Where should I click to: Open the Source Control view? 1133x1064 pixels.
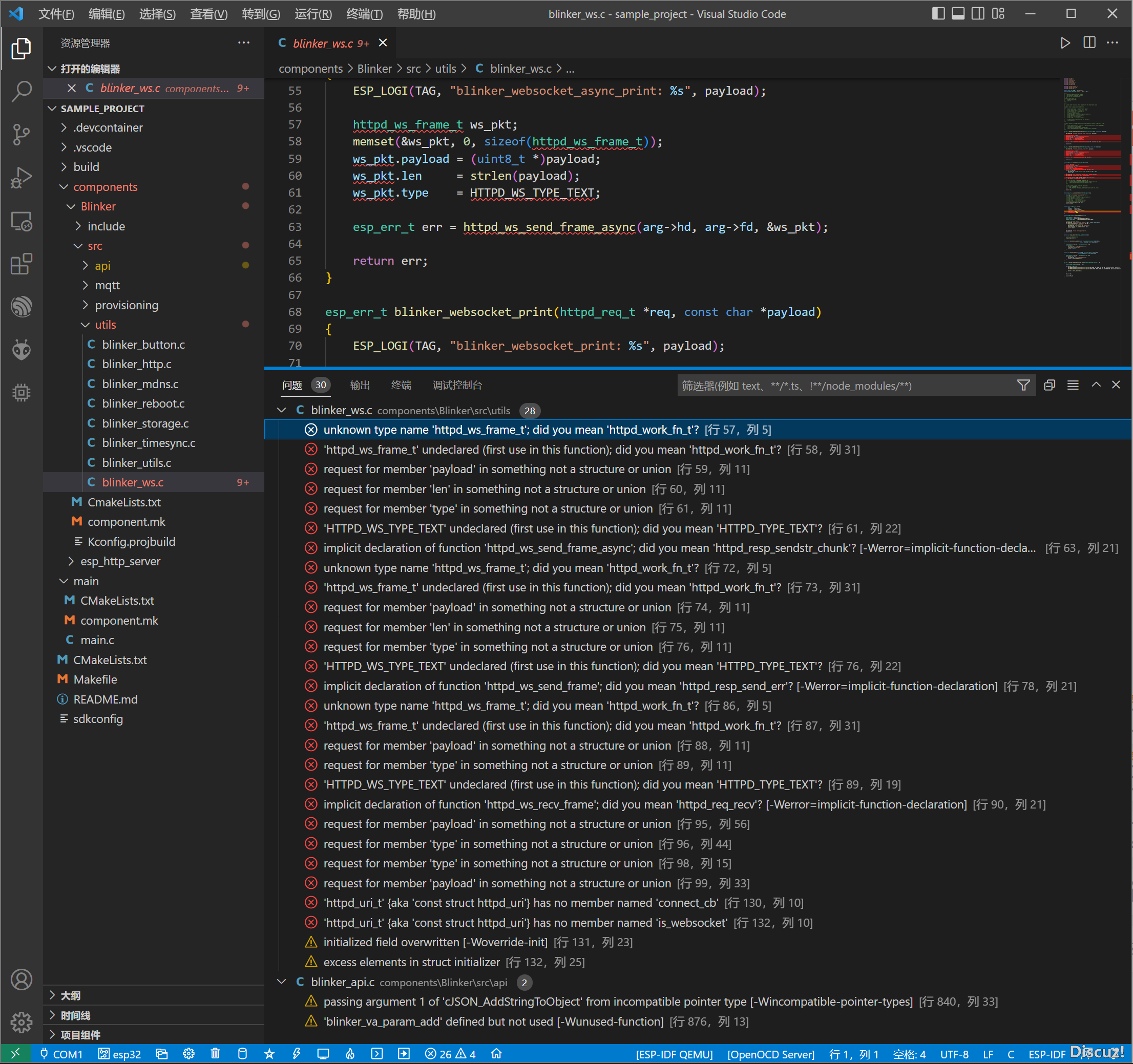point(21,135)
